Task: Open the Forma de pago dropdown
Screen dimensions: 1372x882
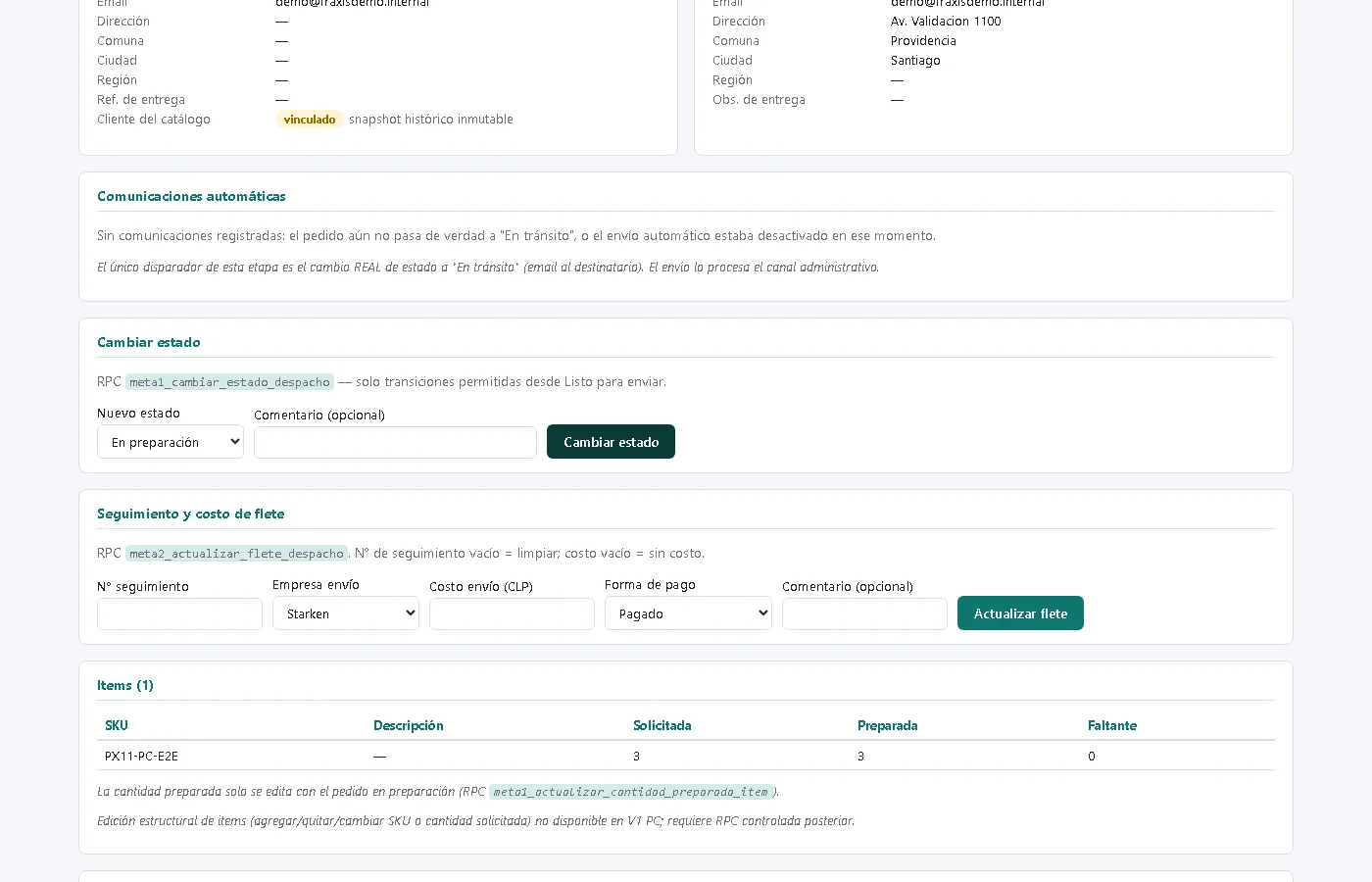Action: pos(688,613)
